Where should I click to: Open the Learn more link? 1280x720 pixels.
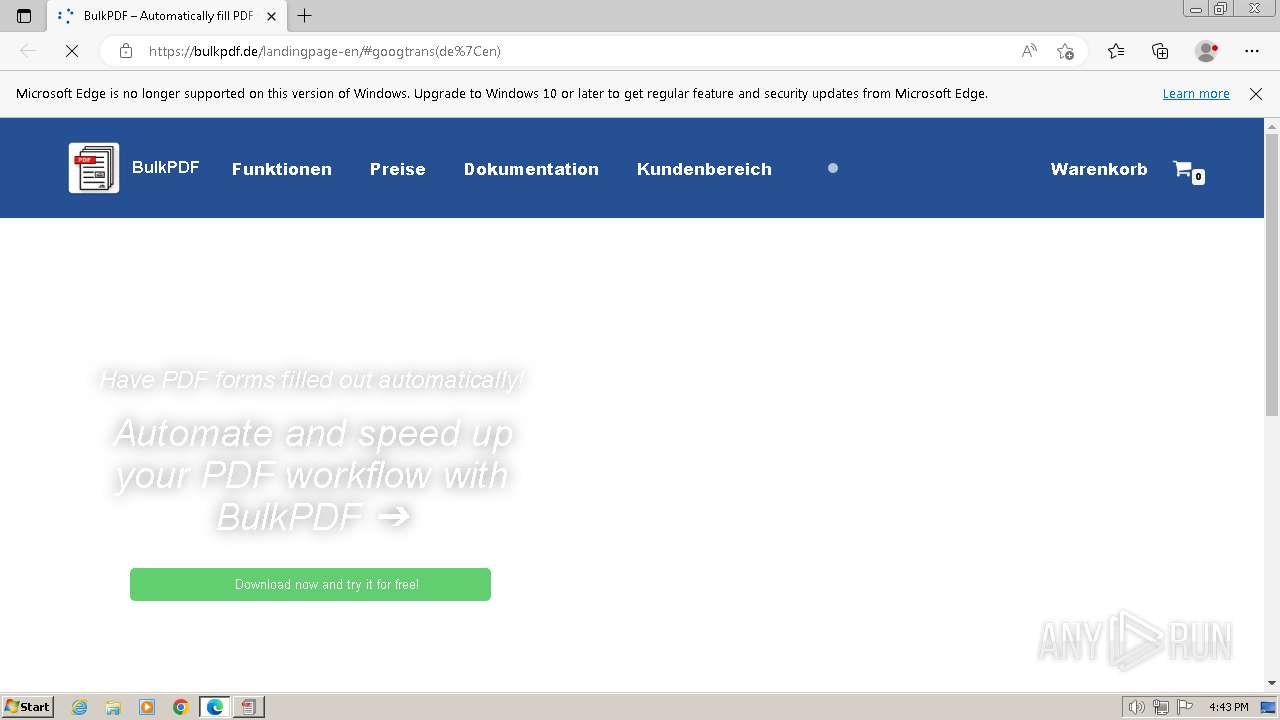click(1196, 93)
